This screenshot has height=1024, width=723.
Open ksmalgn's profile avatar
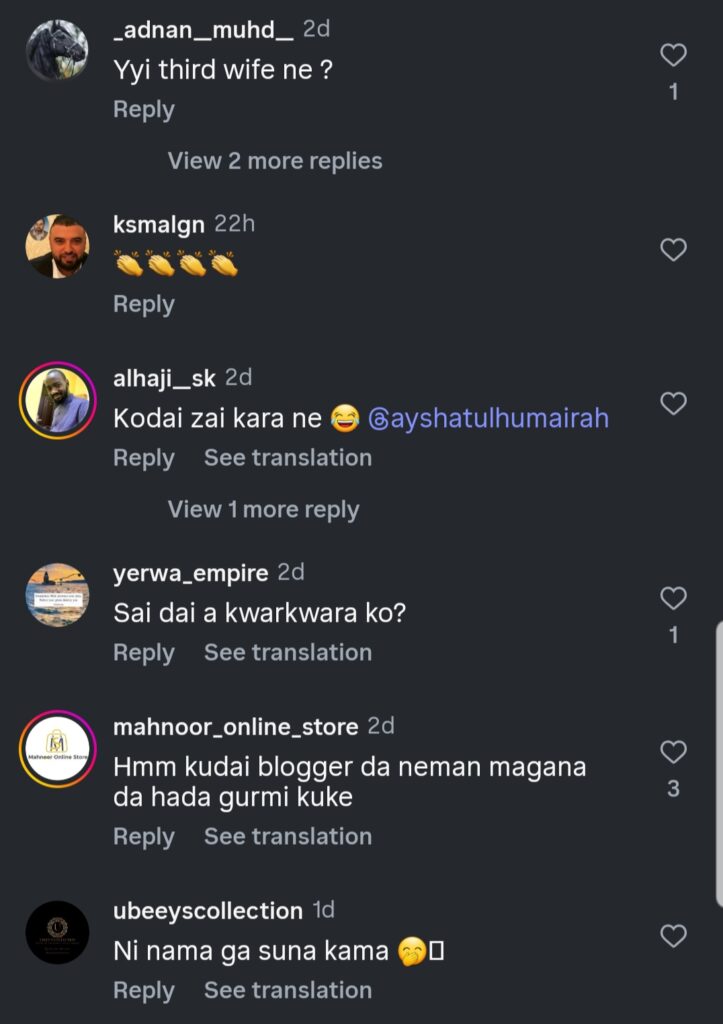57,246
